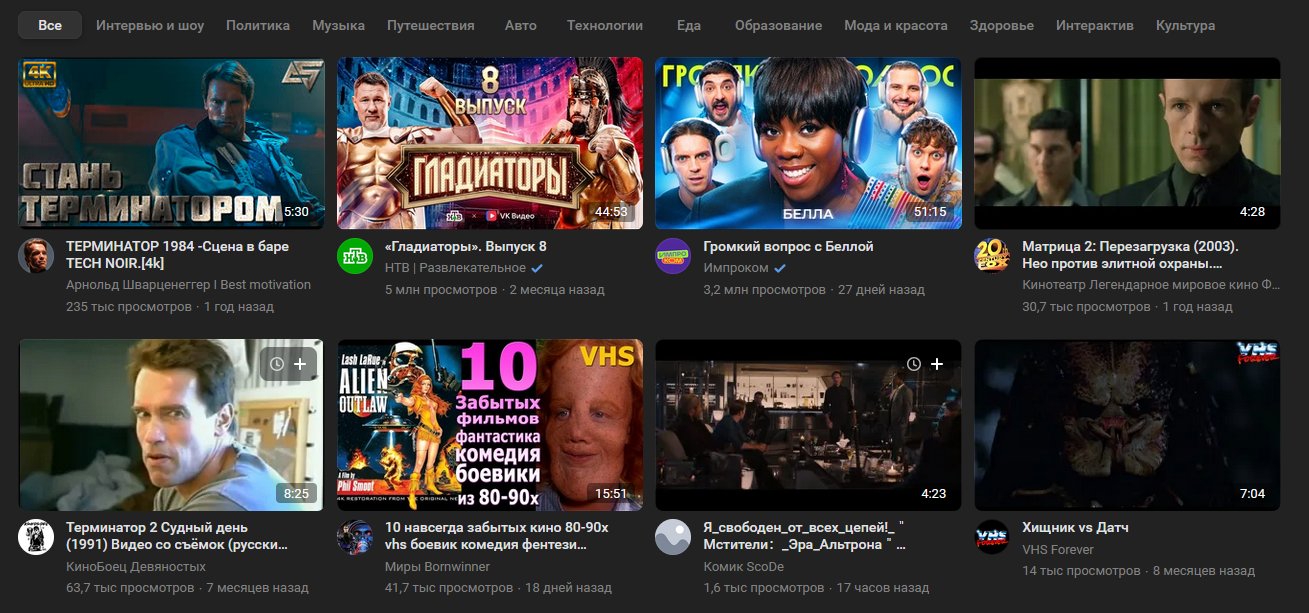This screenshot has width=1309, height=613.
Task: Open the Хищник vs Датч title
Action: point(1075,527)
